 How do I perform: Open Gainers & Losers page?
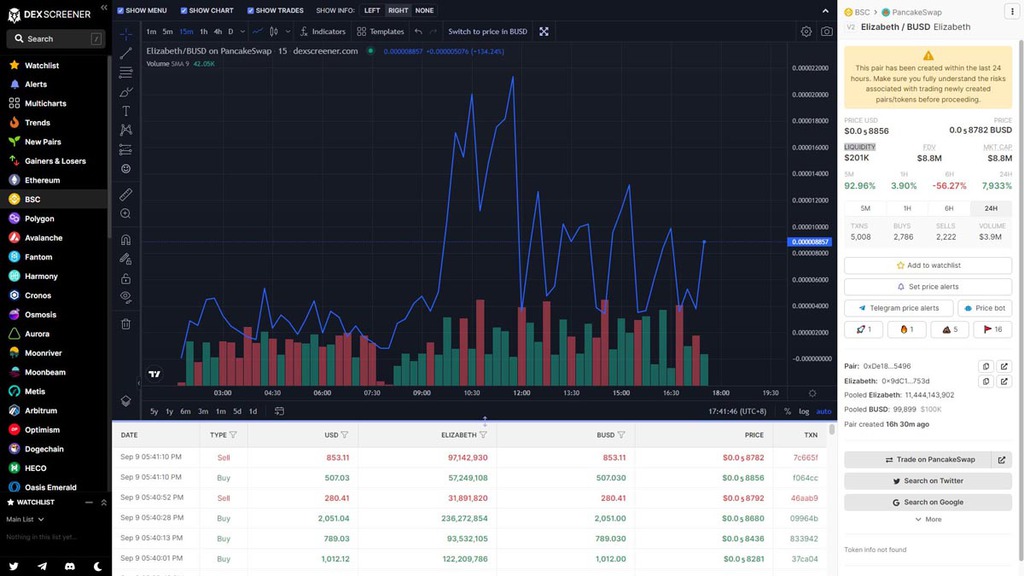coord(54,161)
